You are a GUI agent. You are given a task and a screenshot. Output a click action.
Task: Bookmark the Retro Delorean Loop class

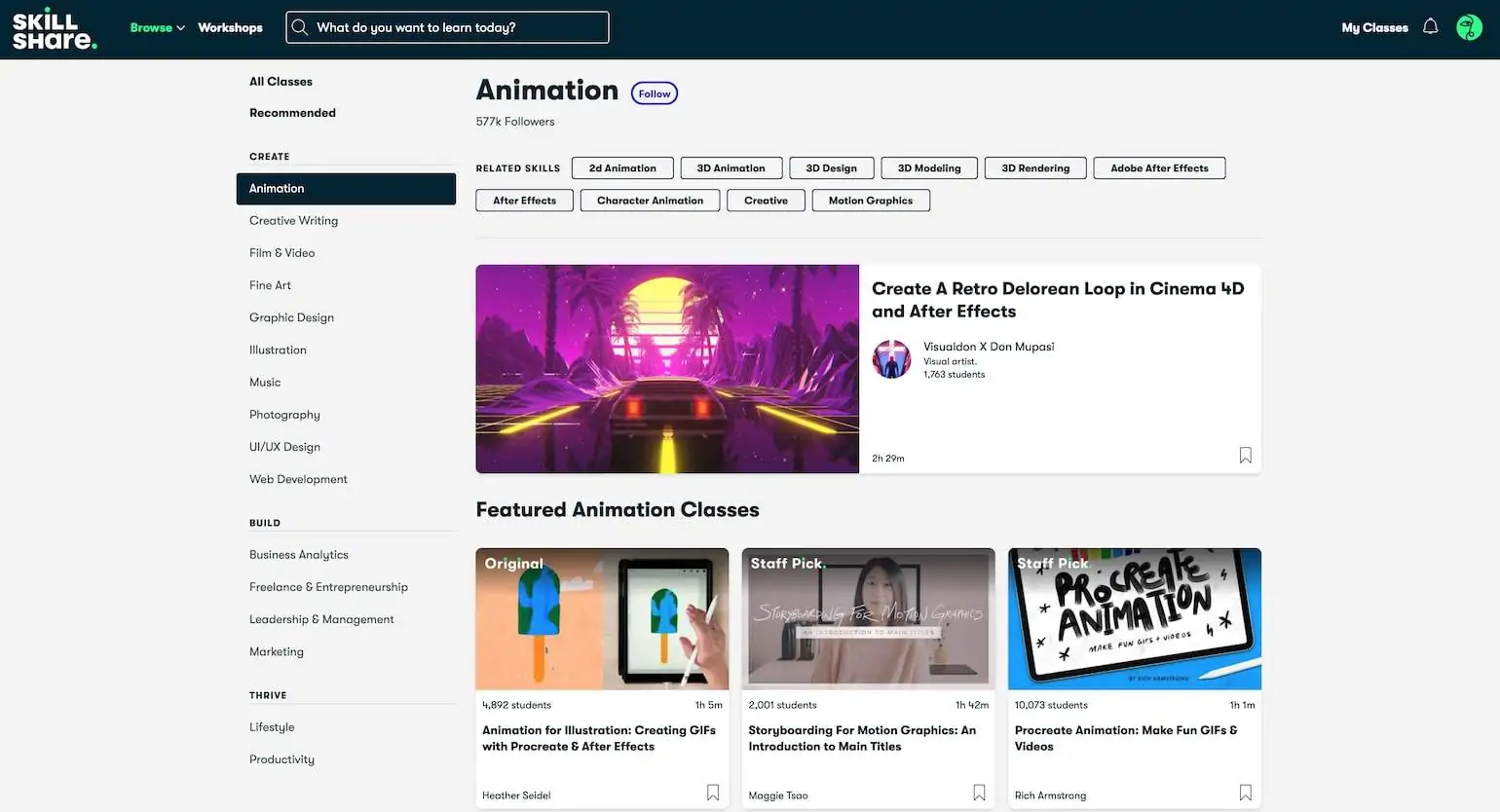(x=1245, y=456)
